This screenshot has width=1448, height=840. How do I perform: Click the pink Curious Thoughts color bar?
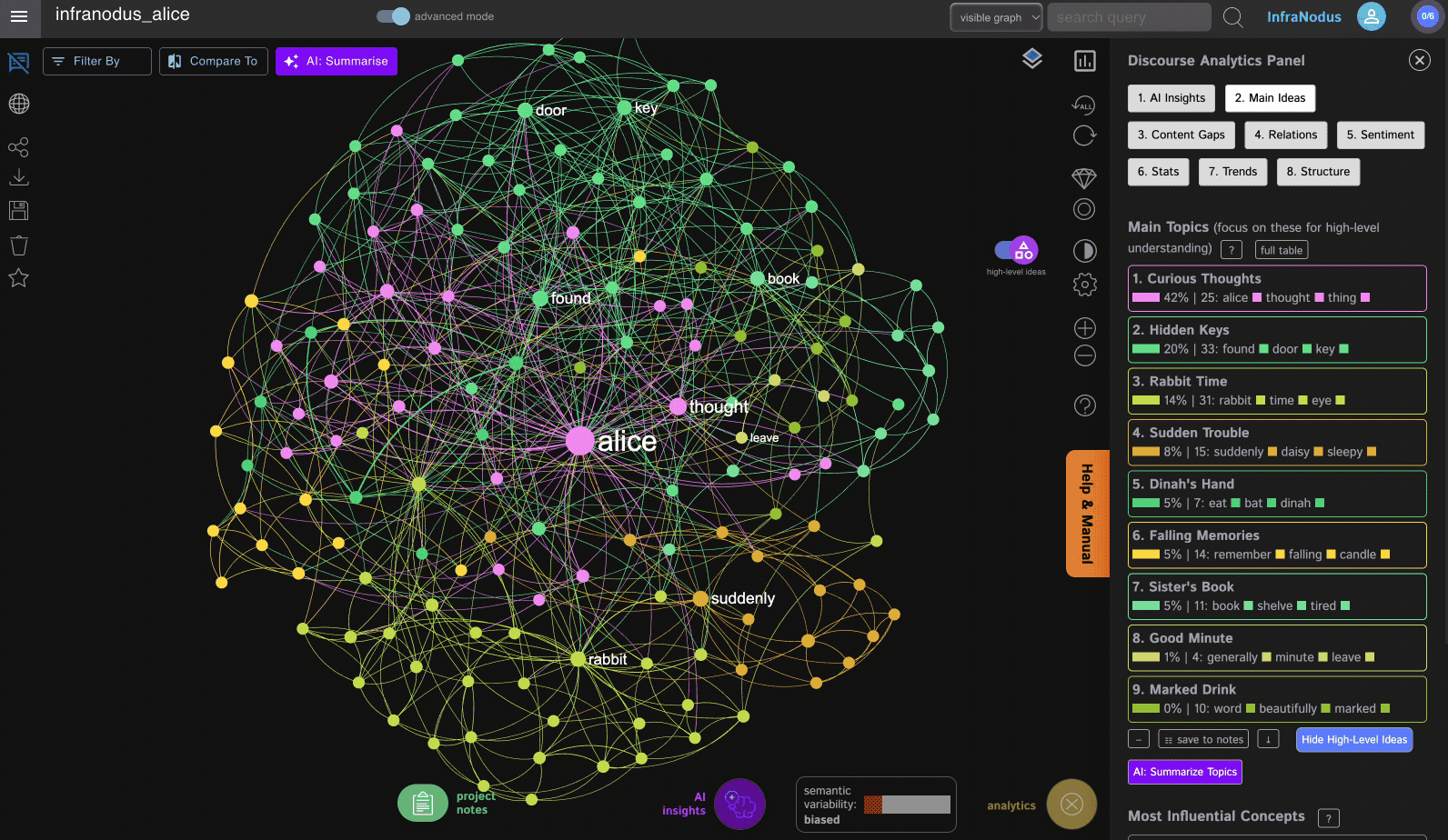click(1145, 297)
